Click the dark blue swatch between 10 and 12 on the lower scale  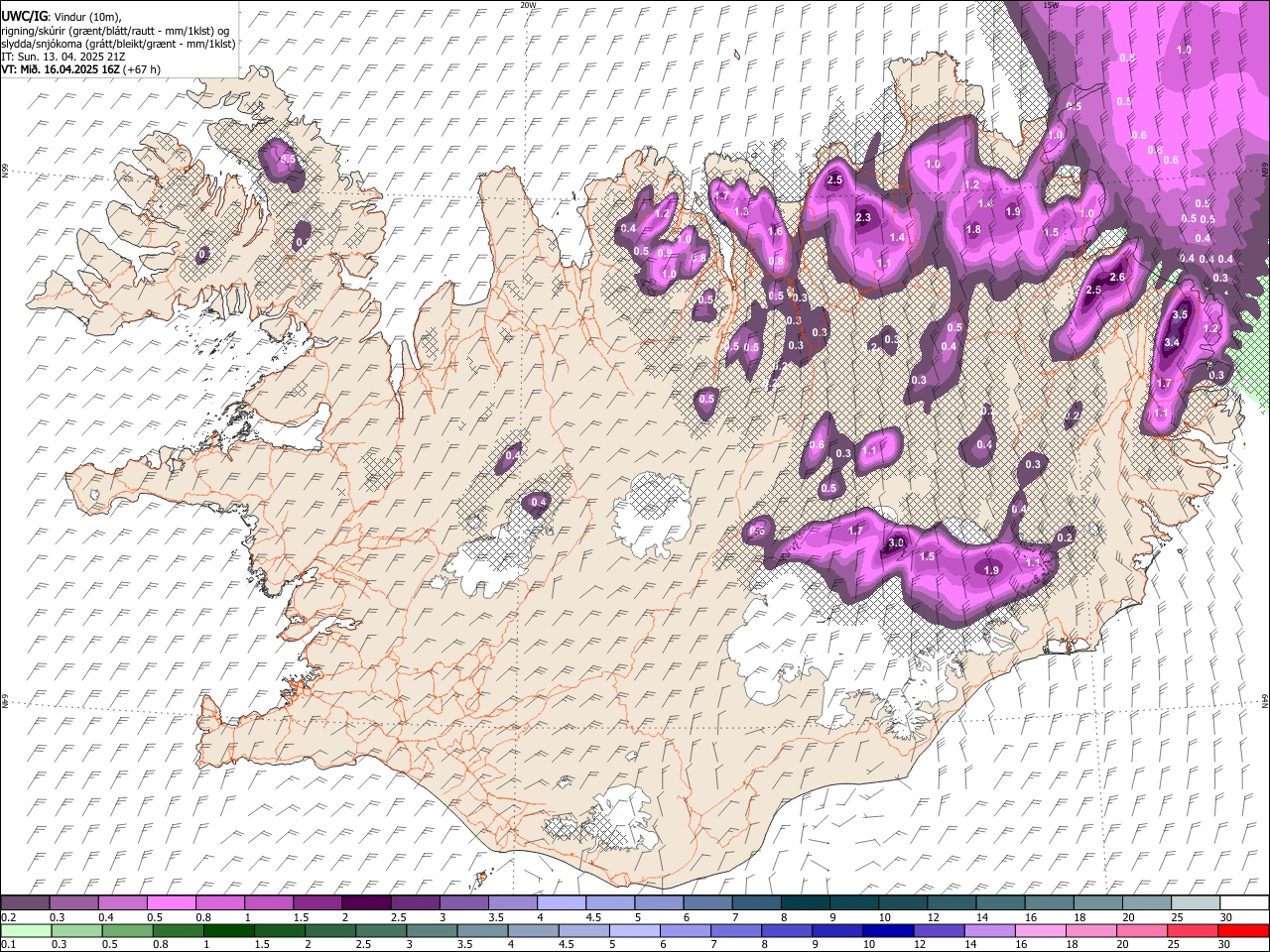coord(887,930)
